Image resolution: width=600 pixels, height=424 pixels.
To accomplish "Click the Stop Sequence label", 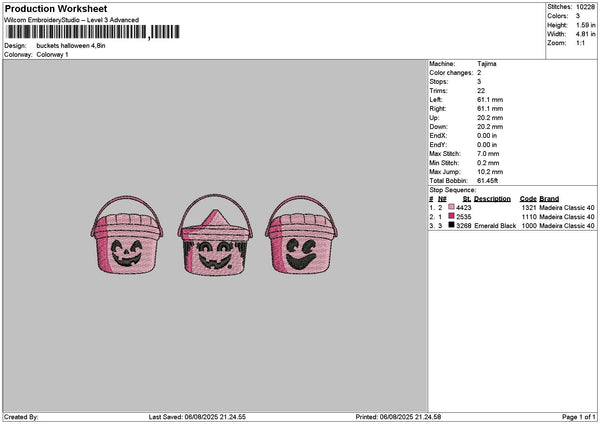I will coord(453,190).
